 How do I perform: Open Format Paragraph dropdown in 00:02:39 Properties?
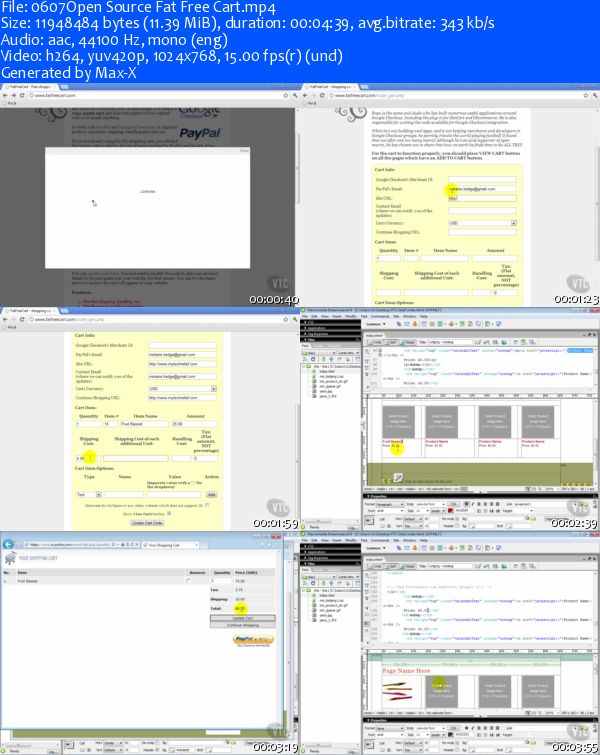click(x=390, y=505)
